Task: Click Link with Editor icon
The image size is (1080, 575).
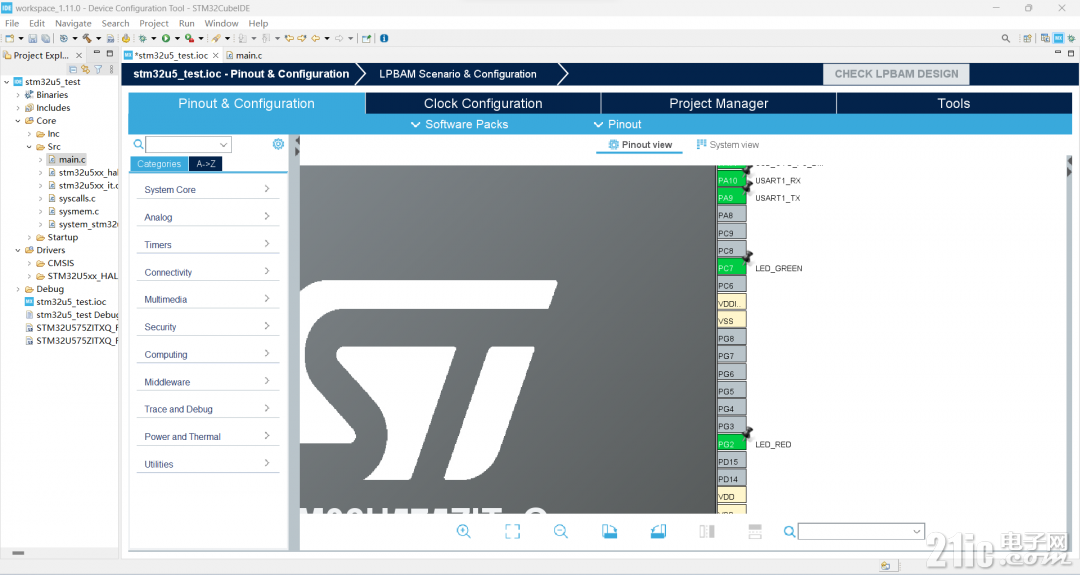Action: (x=85, y=70)
